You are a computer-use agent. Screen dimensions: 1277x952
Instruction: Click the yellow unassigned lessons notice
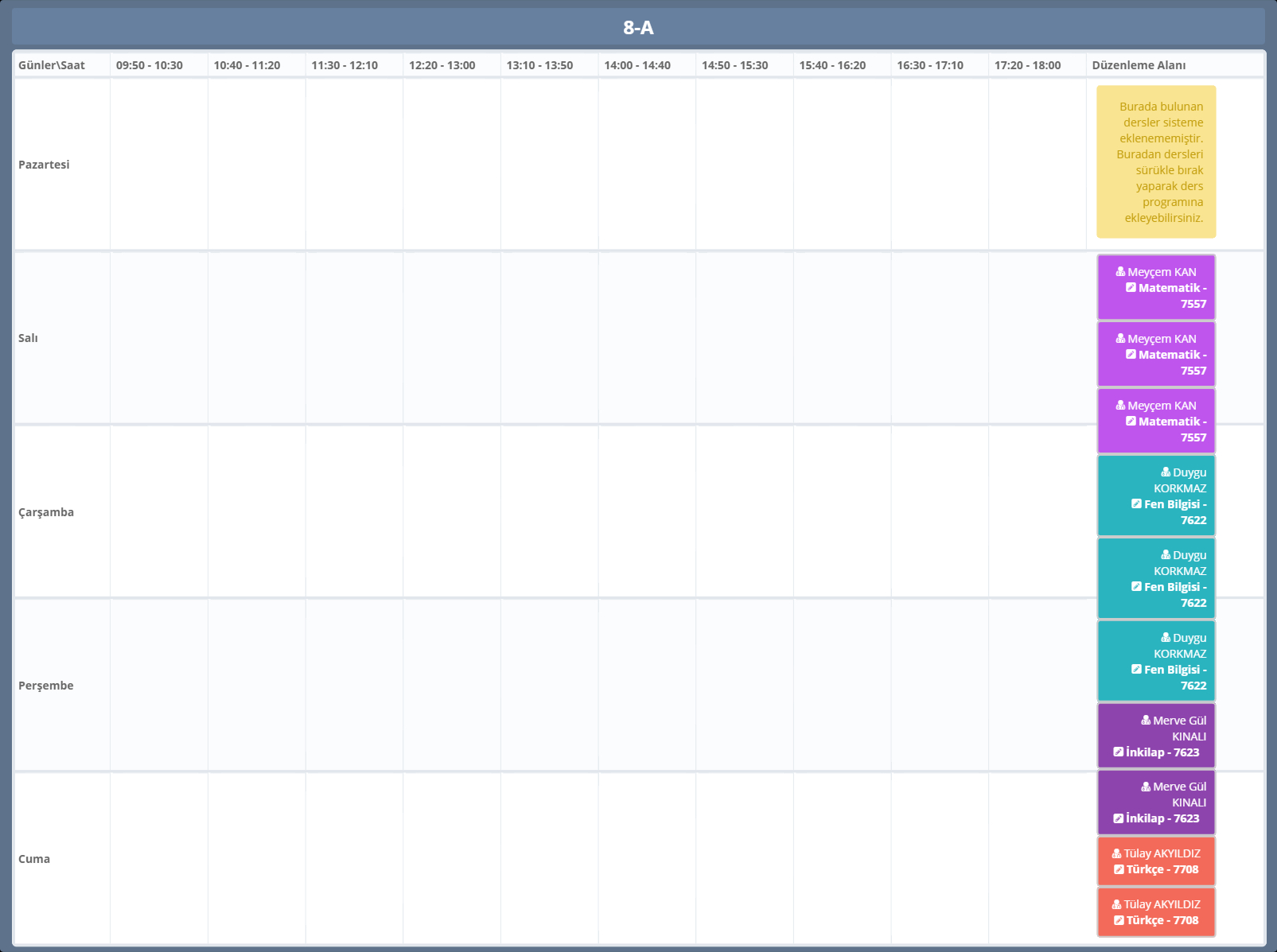tap(1156, 162)
